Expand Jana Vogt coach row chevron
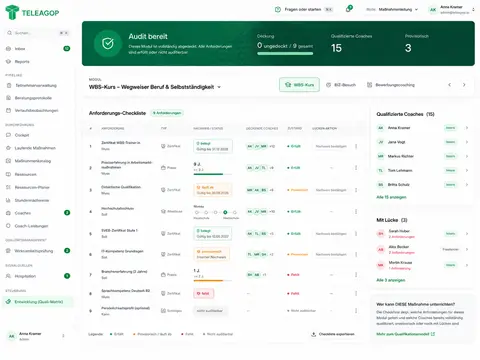The image size is (480, 360). [467, 142]
